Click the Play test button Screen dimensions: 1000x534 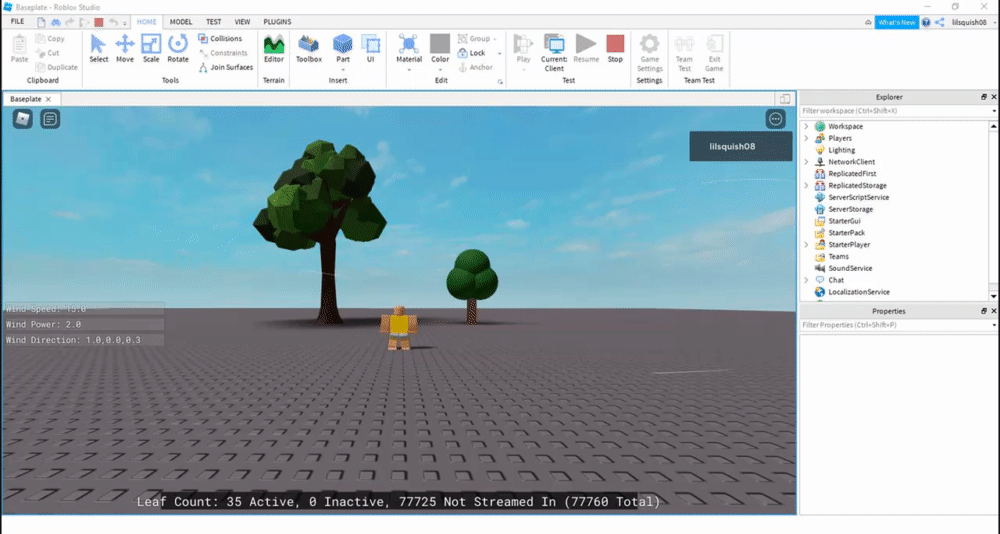tap(524, 48)
